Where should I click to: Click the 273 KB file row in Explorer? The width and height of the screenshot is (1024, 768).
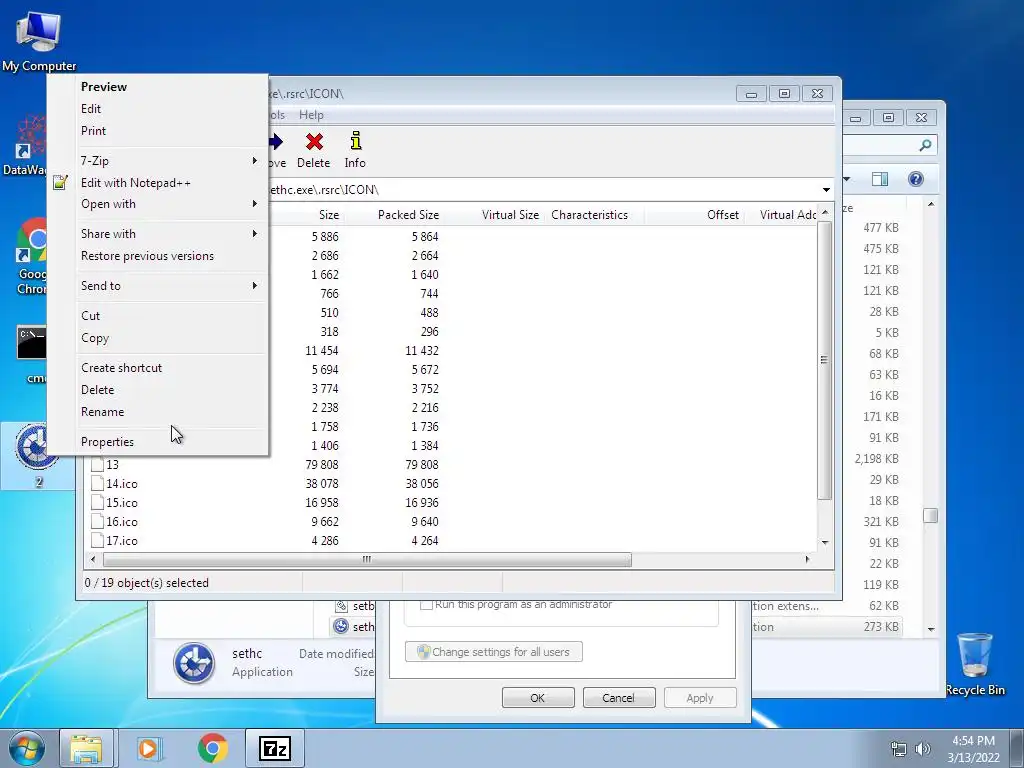coord(827,627)
